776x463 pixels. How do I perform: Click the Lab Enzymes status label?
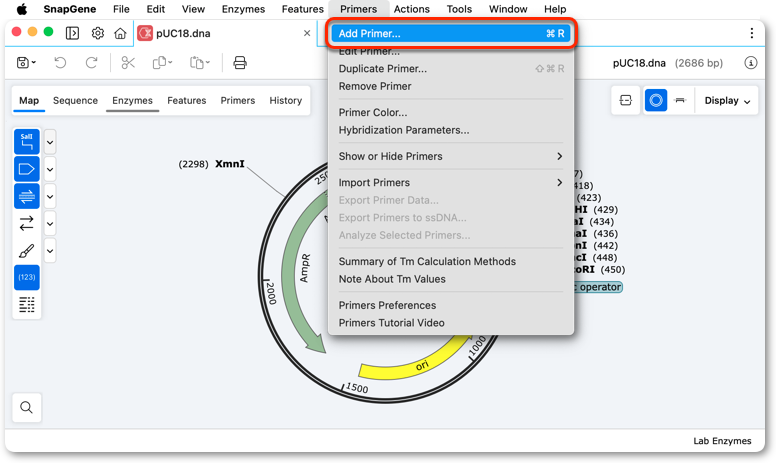point(722,441)
